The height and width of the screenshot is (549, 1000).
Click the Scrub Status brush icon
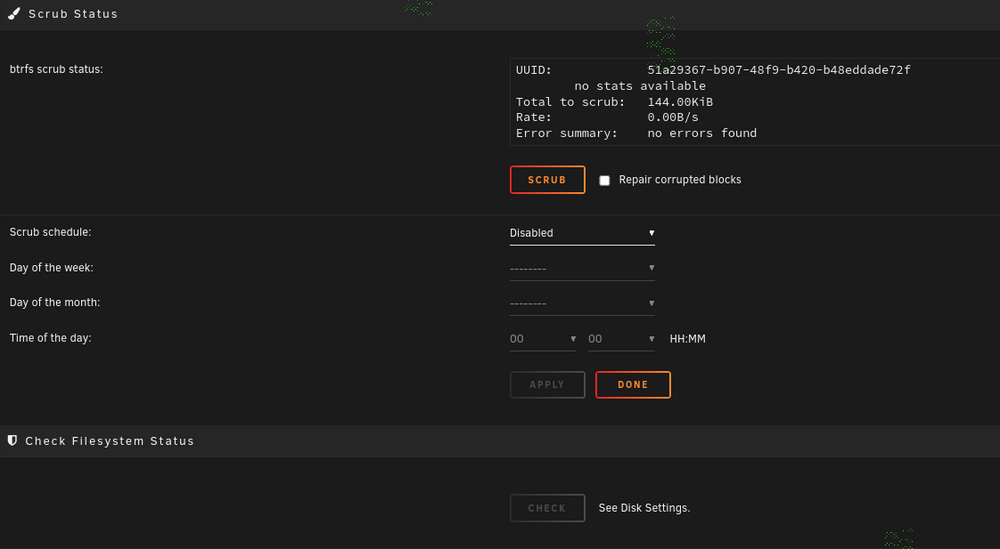tap(14, 13)
